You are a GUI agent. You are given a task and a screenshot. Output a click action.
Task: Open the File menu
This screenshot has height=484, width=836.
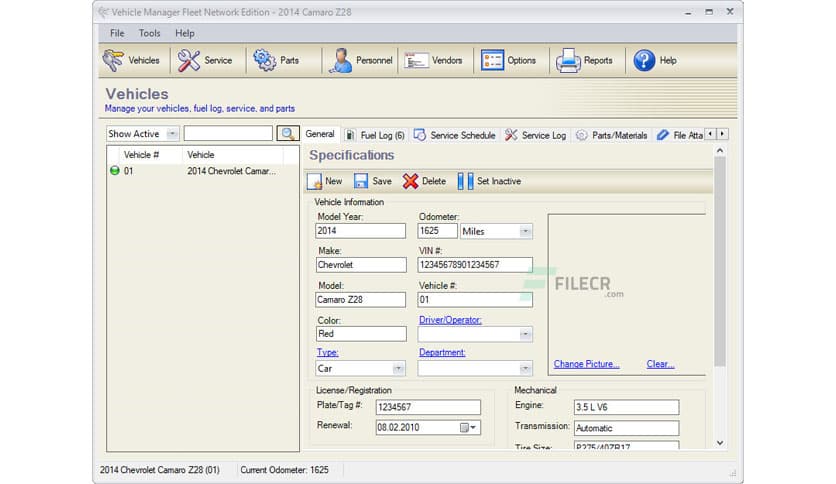click(117, 33)
